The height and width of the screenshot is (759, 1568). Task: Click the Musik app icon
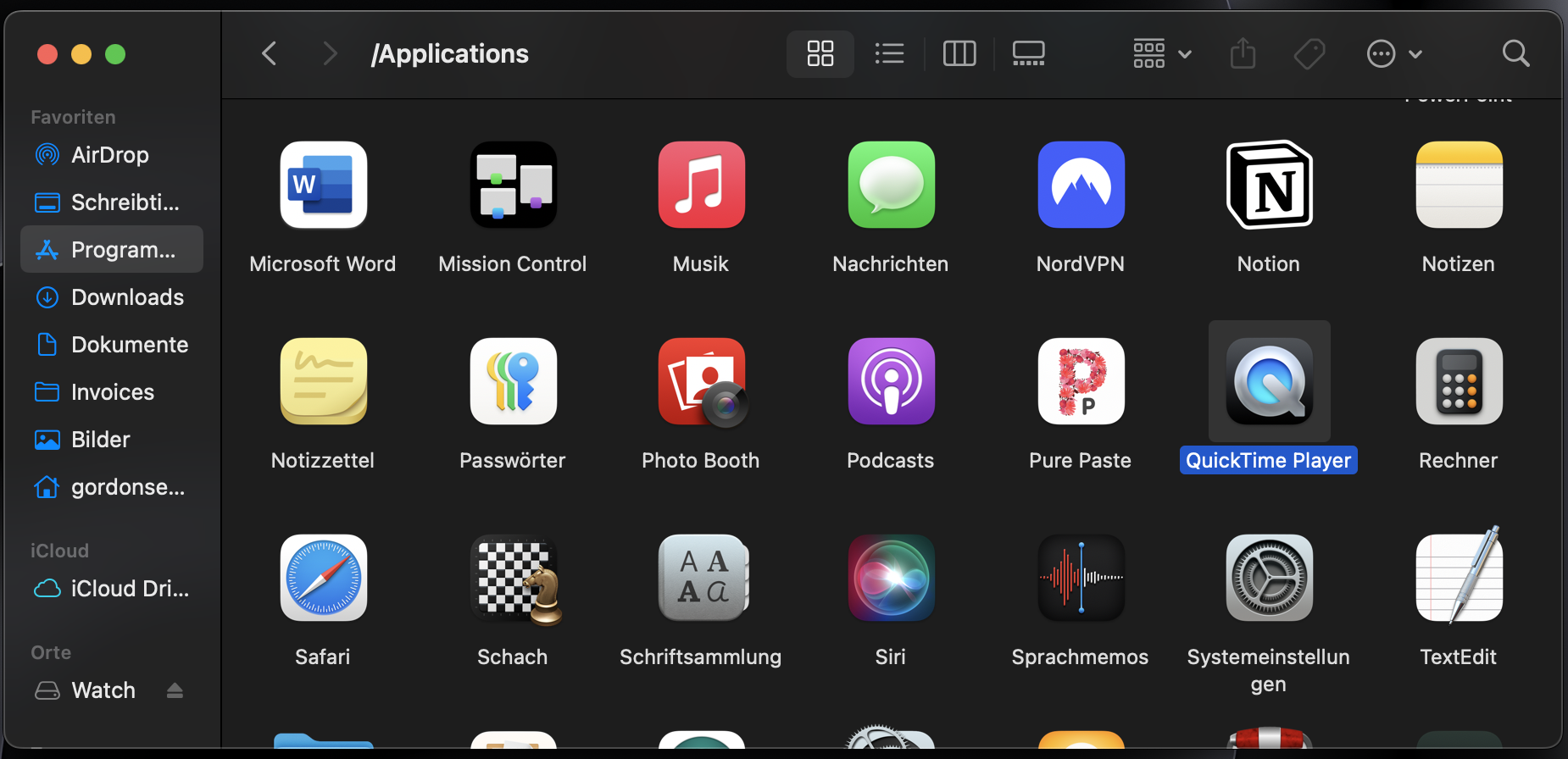click(701, 185)
